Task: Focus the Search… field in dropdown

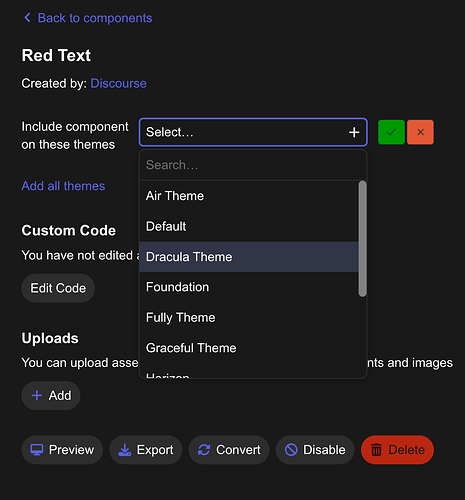Action: [x=253, y=165]
